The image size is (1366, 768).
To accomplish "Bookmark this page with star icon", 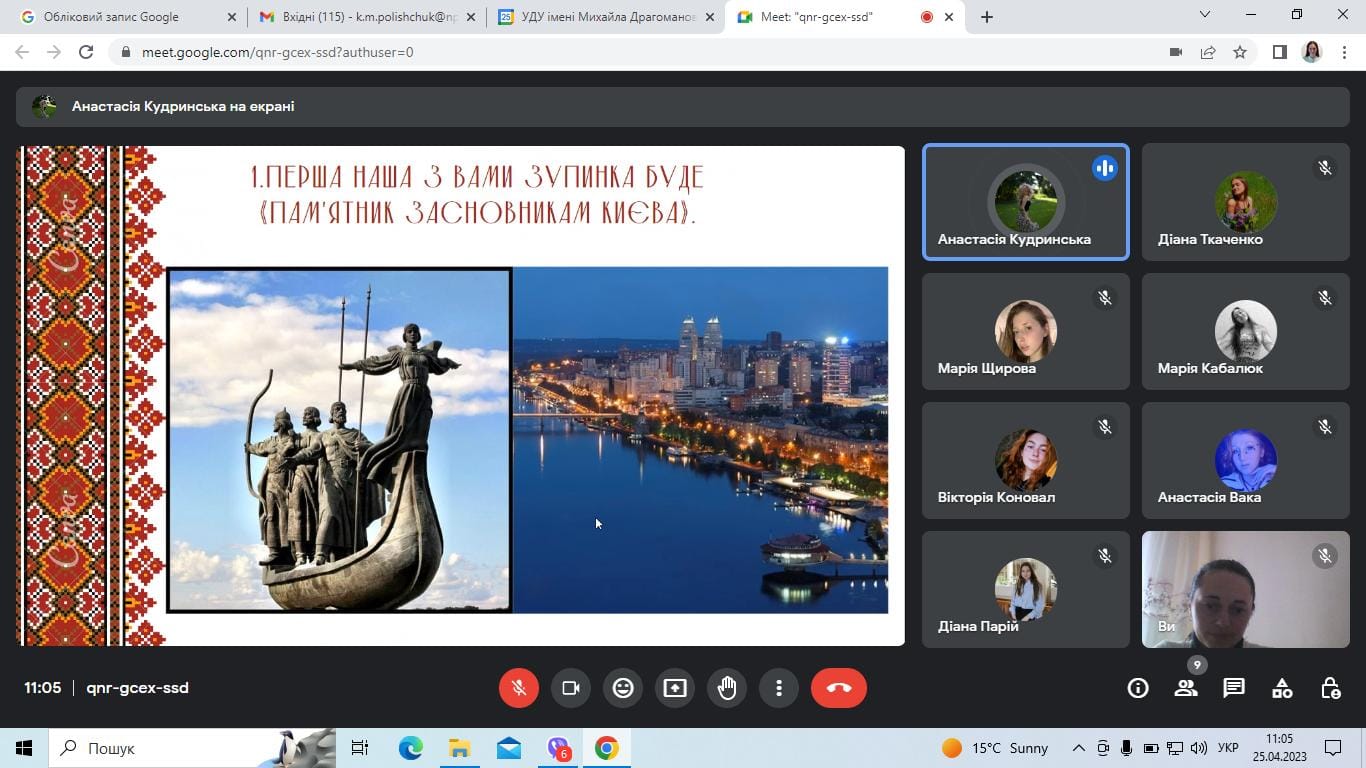I will click(1240, 52).
